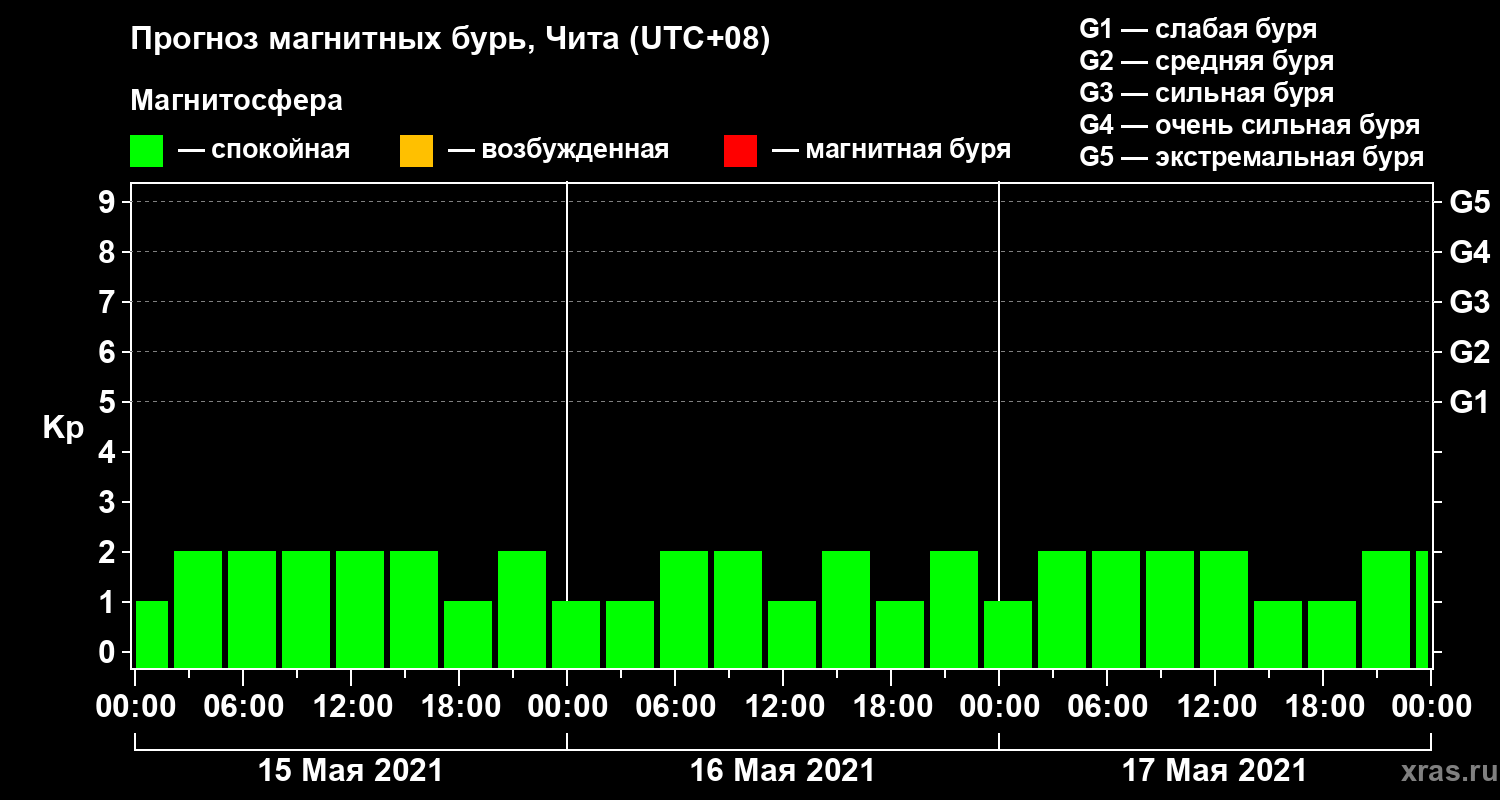Click the 'Магнитосфера' legend heading
This screenshot has height=800, width=1500.
click(x=236, y=101)
